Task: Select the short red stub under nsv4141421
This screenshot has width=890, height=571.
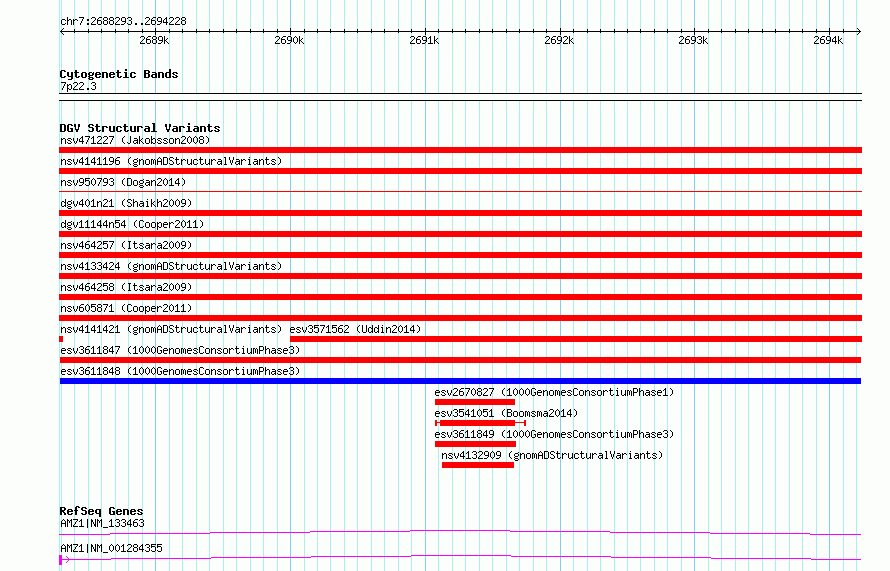Action: (x=61, y=339)
